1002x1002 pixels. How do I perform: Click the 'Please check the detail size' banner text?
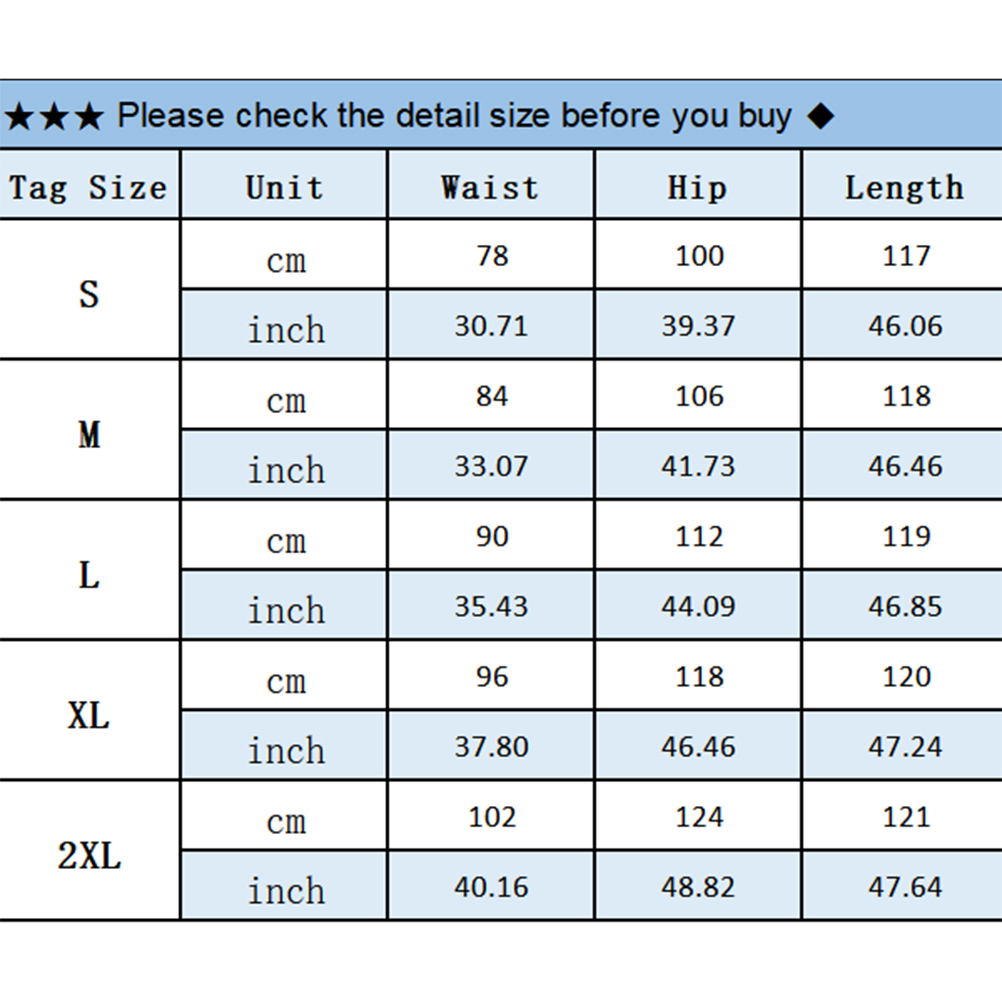click(454, 116)
